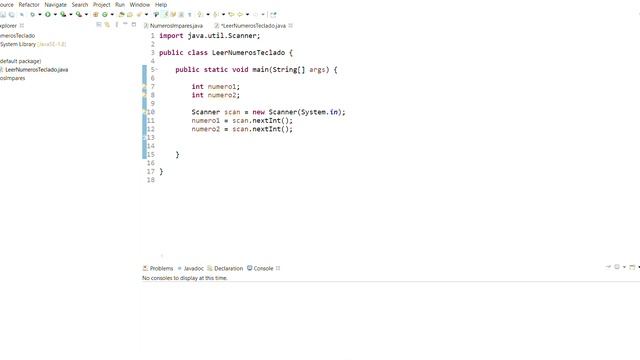Maximize the Package Explorer panel
Image resolution: width=640 pixels, height=360 pixels.
click(x=133, y=24)
